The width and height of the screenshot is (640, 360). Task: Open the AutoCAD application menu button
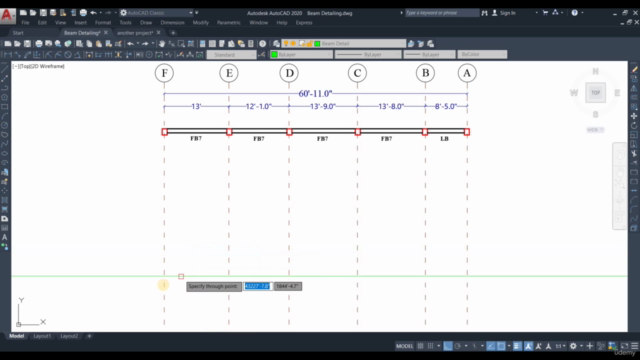pos(7,16)
